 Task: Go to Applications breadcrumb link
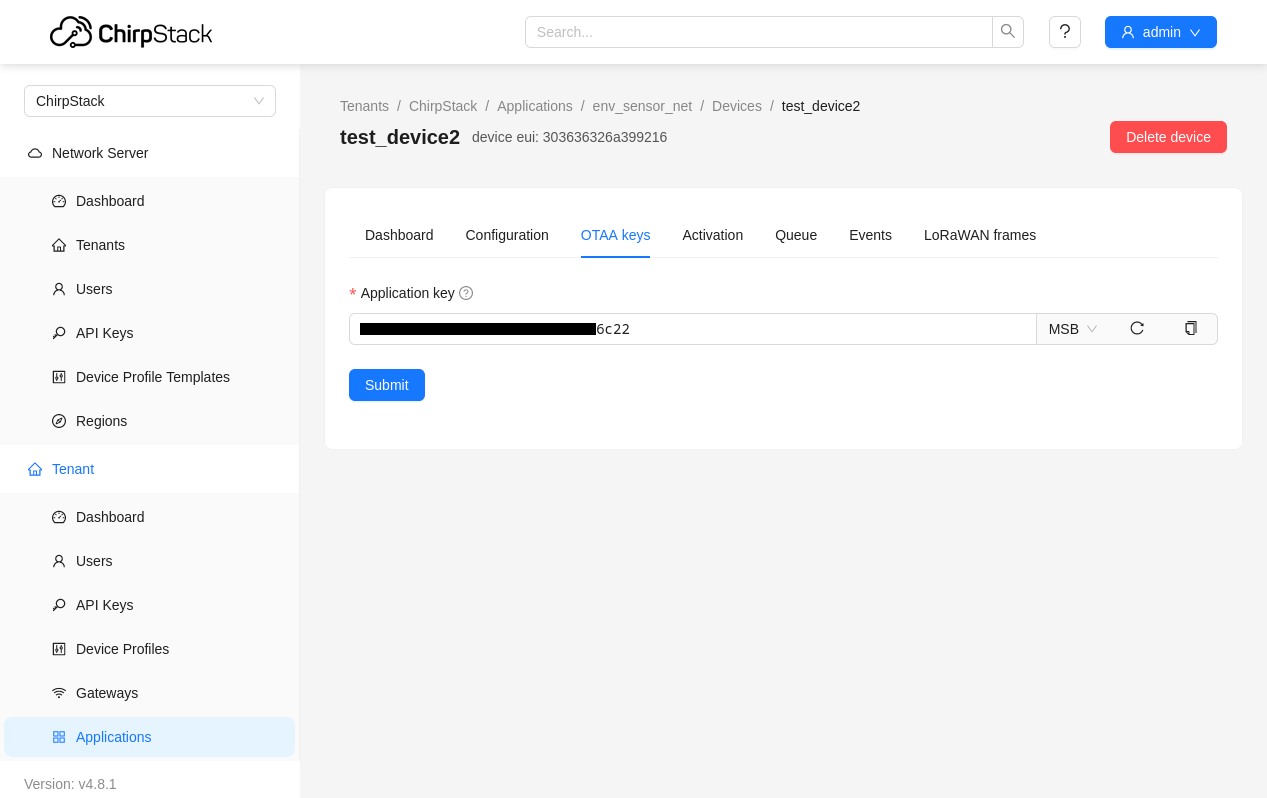click(535, 106)
